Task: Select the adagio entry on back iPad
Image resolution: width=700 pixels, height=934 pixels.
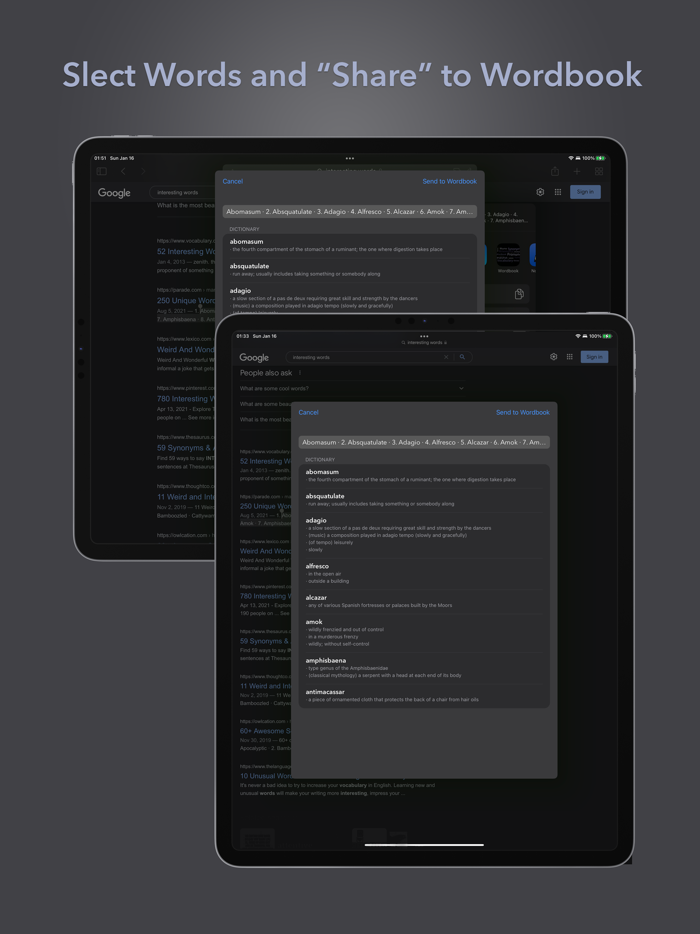Action: tap(350, 300)
